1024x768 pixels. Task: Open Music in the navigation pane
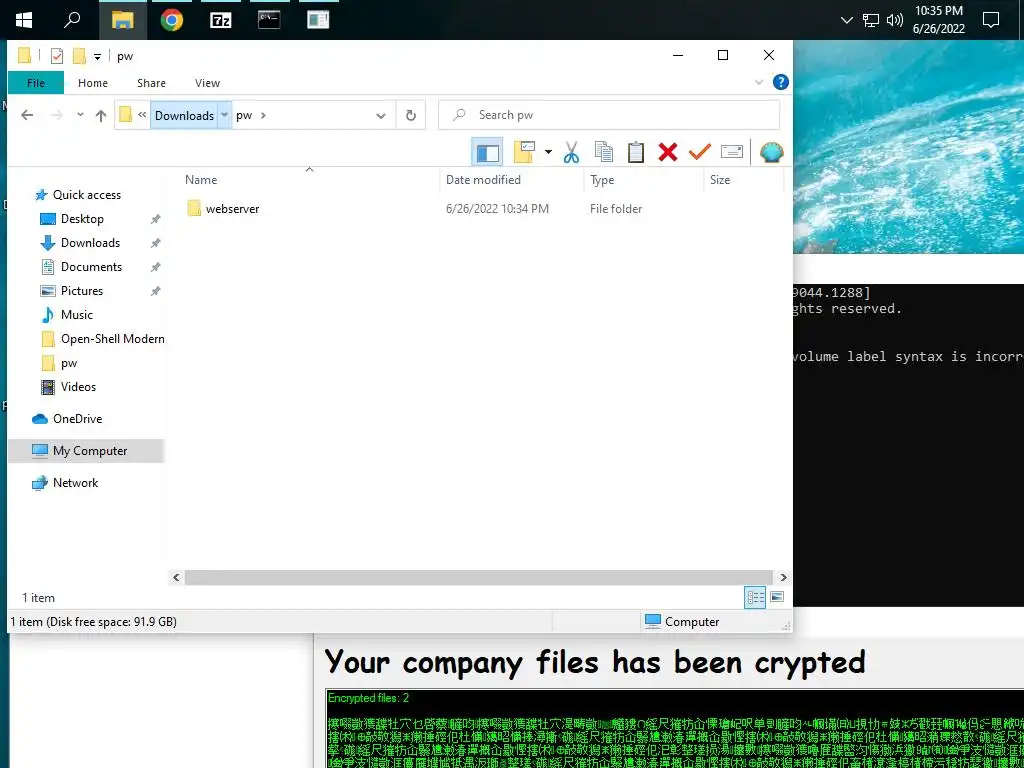pos(76,315)
